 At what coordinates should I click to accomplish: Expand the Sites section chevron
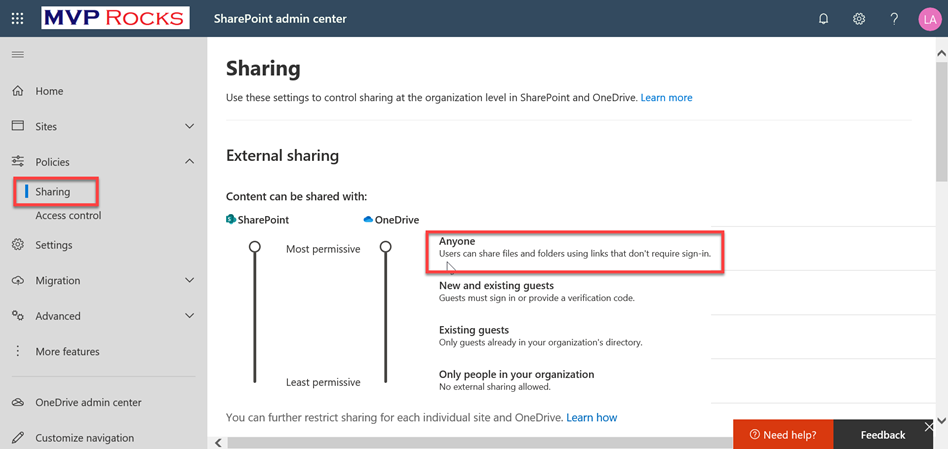pos(190,127)
